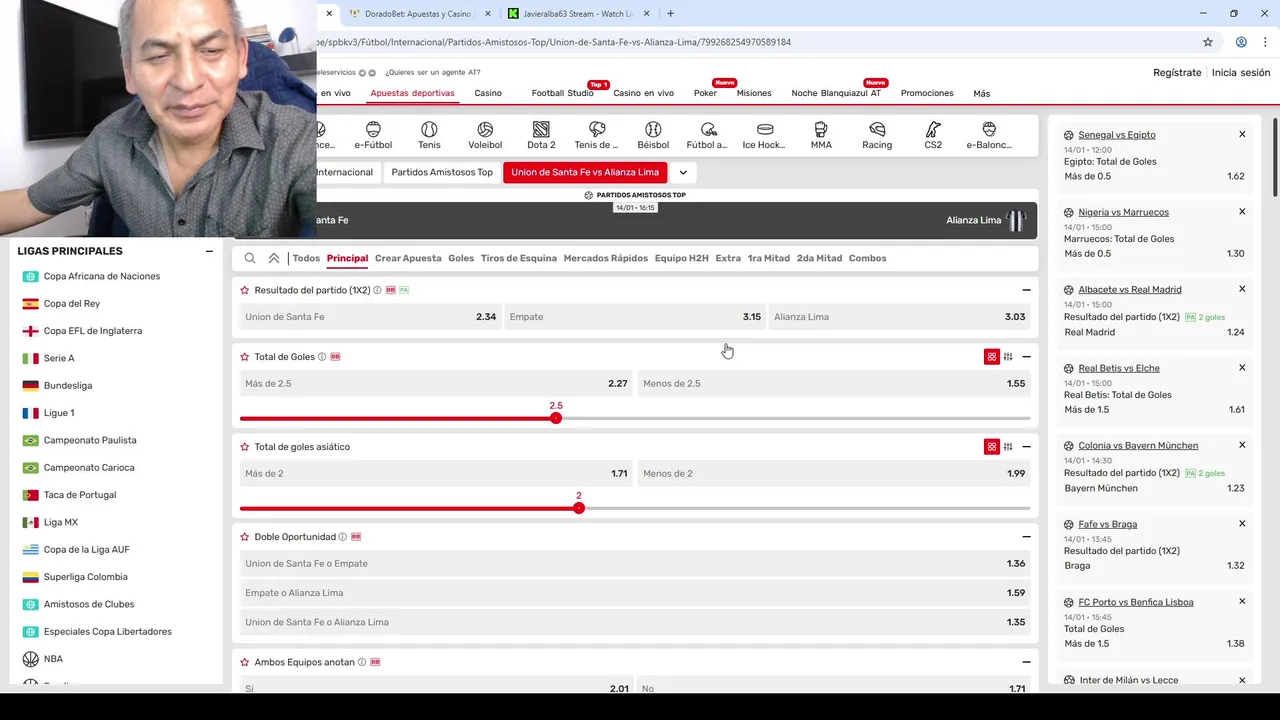Collapse the Total de goles asiático market
Viewport: 1280px width, 720px height.
(x=1026, y=447)
